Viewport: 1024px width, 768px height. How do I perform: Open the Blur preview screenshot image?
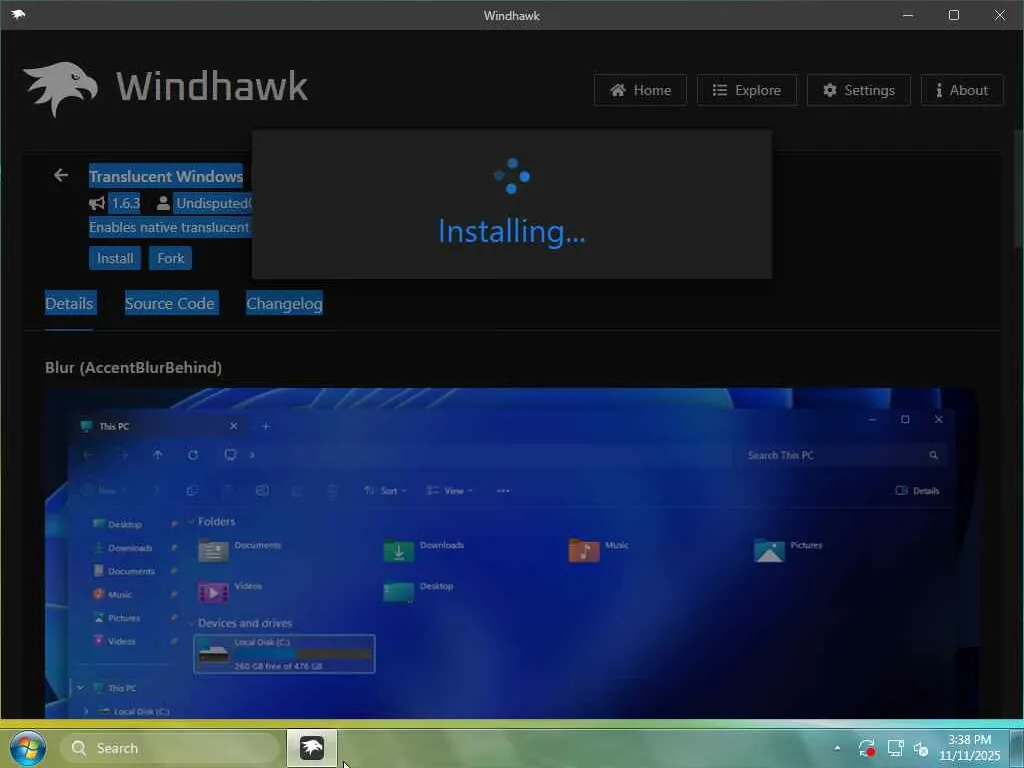pyautogui.click(x=511, y=552)
